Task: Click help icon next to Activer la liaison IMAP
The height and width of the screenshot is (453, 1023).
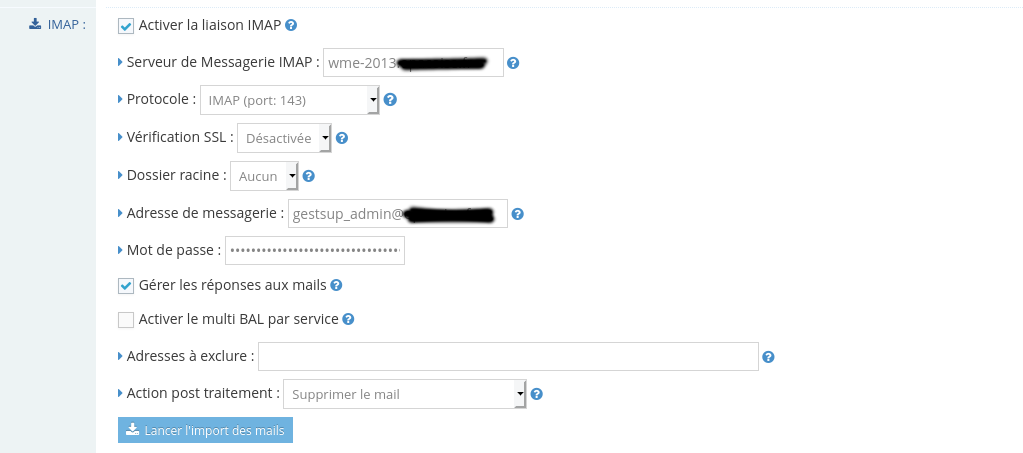Action: (292, 25)
